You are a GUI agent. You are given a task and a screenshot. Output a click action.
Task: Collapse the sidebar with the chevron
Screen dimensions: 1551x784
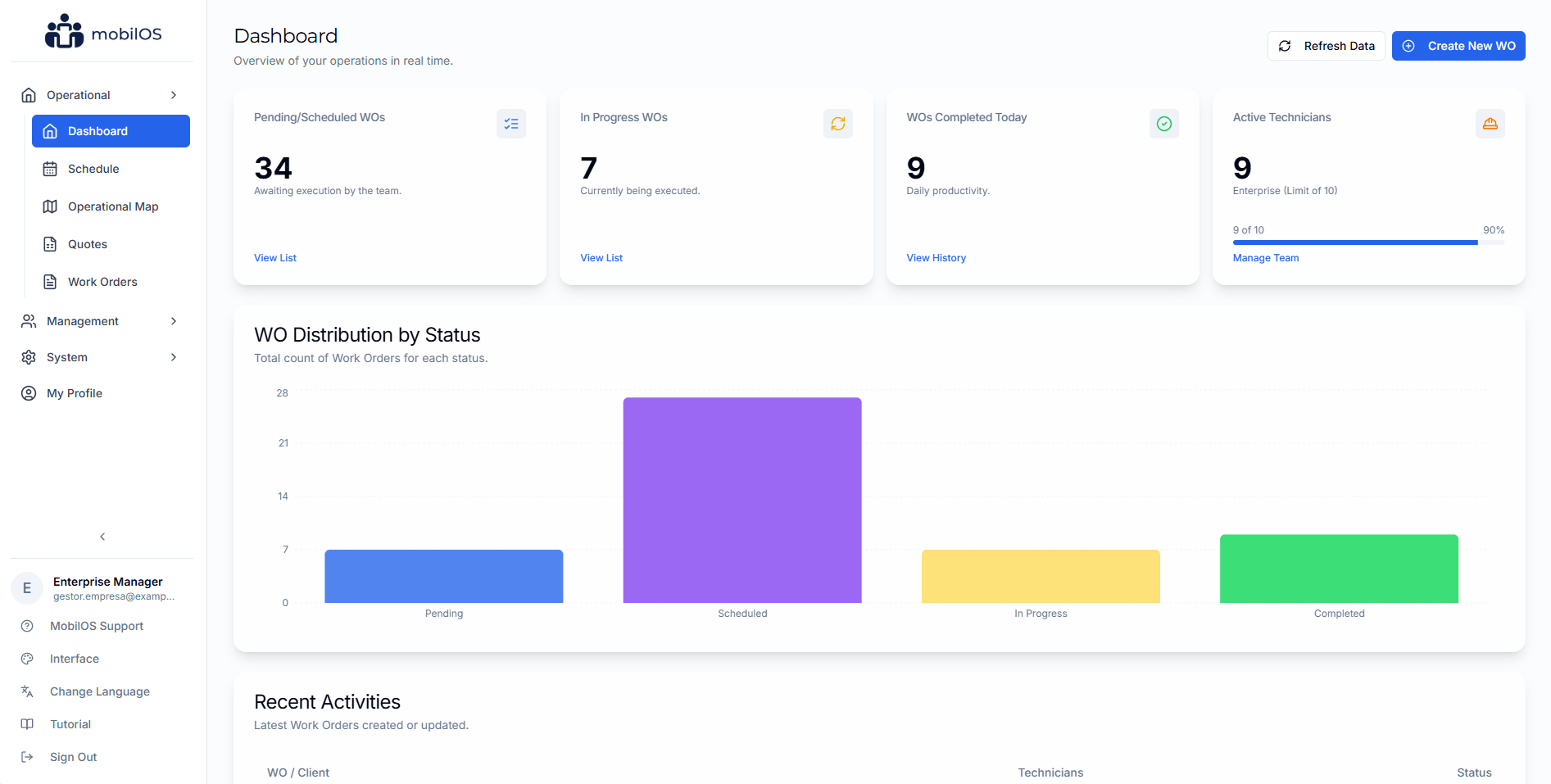coord(102,537)
